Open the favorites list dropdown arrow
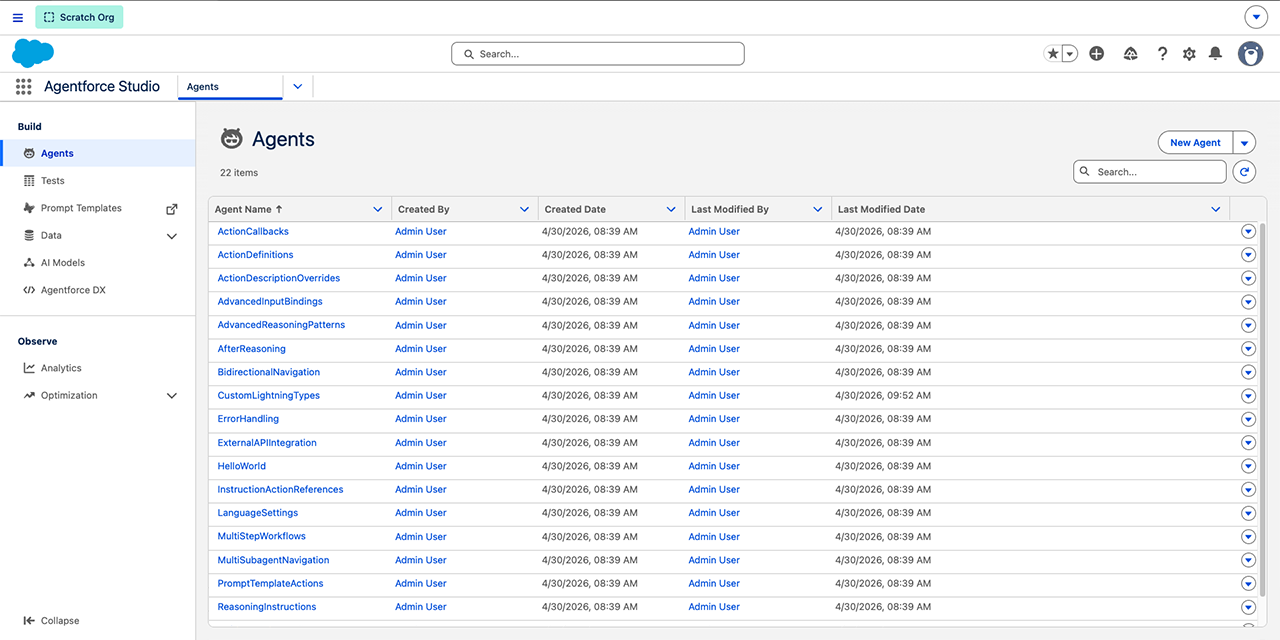Screen dimensions: 1280x640 [1070, 54]
